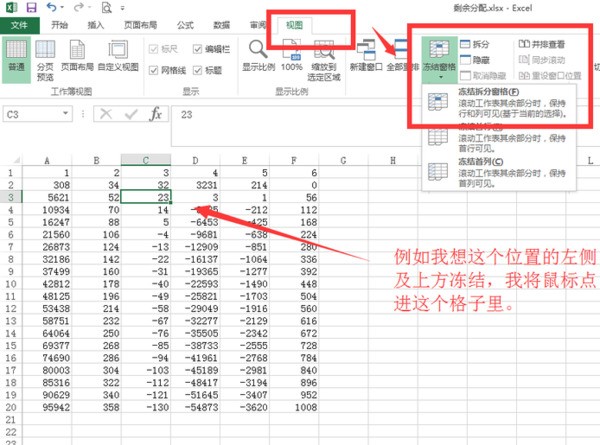
Task: Open 显示比例 zoom dialog
Action: (258, 56)
